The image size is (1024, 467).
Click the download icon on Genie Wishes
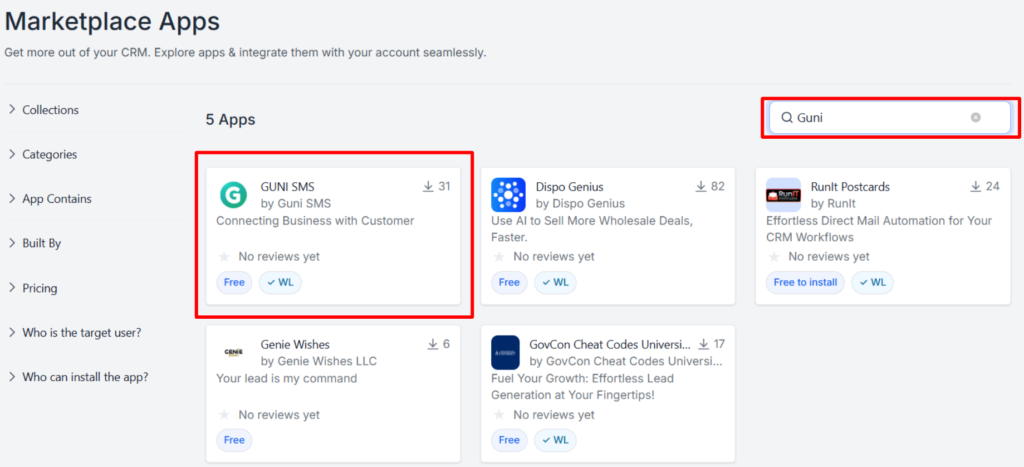pyautogui.click(x=432, y=344)
